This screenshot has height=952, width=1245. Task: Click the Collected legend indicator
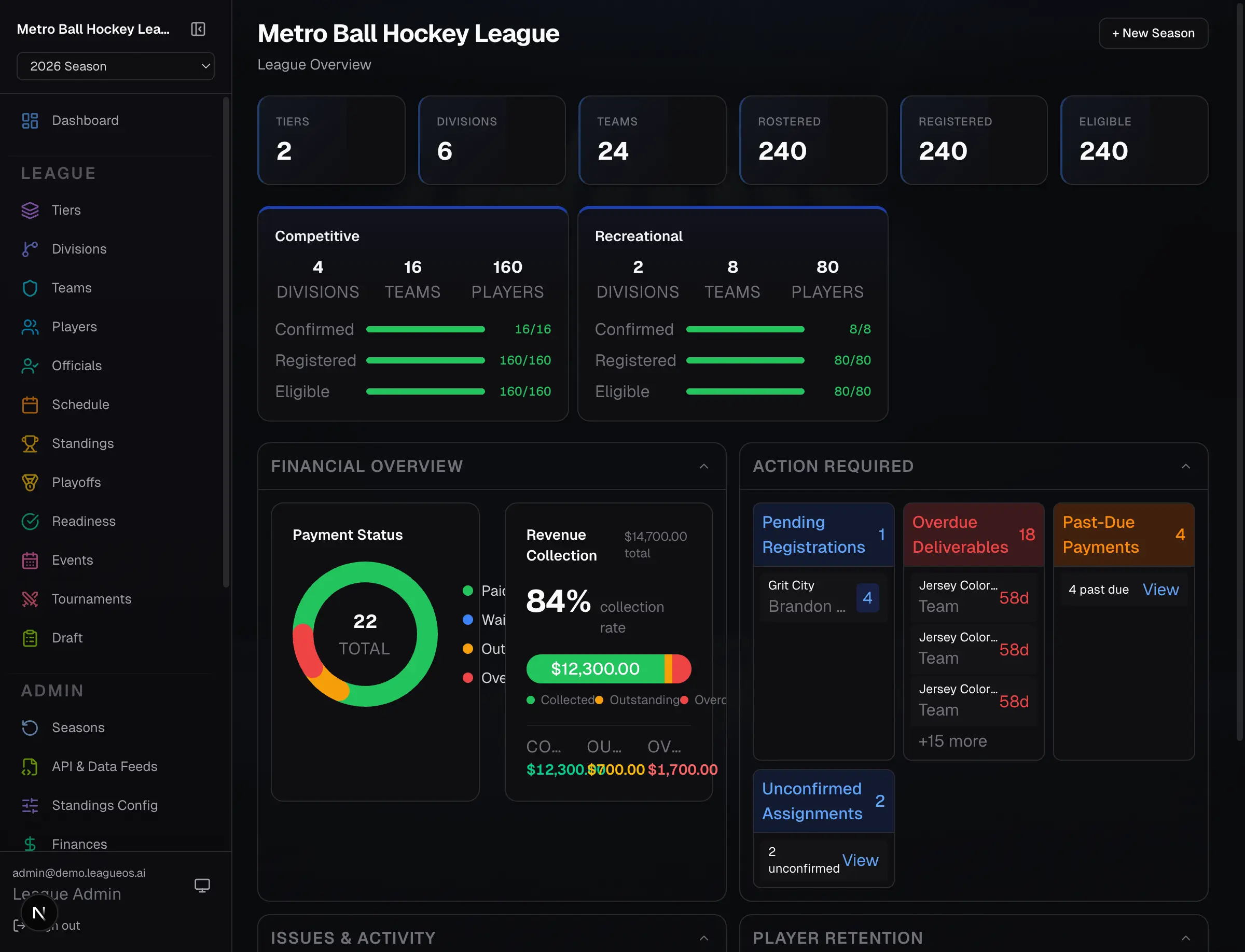pyautogui.click(x=531, y=700)
